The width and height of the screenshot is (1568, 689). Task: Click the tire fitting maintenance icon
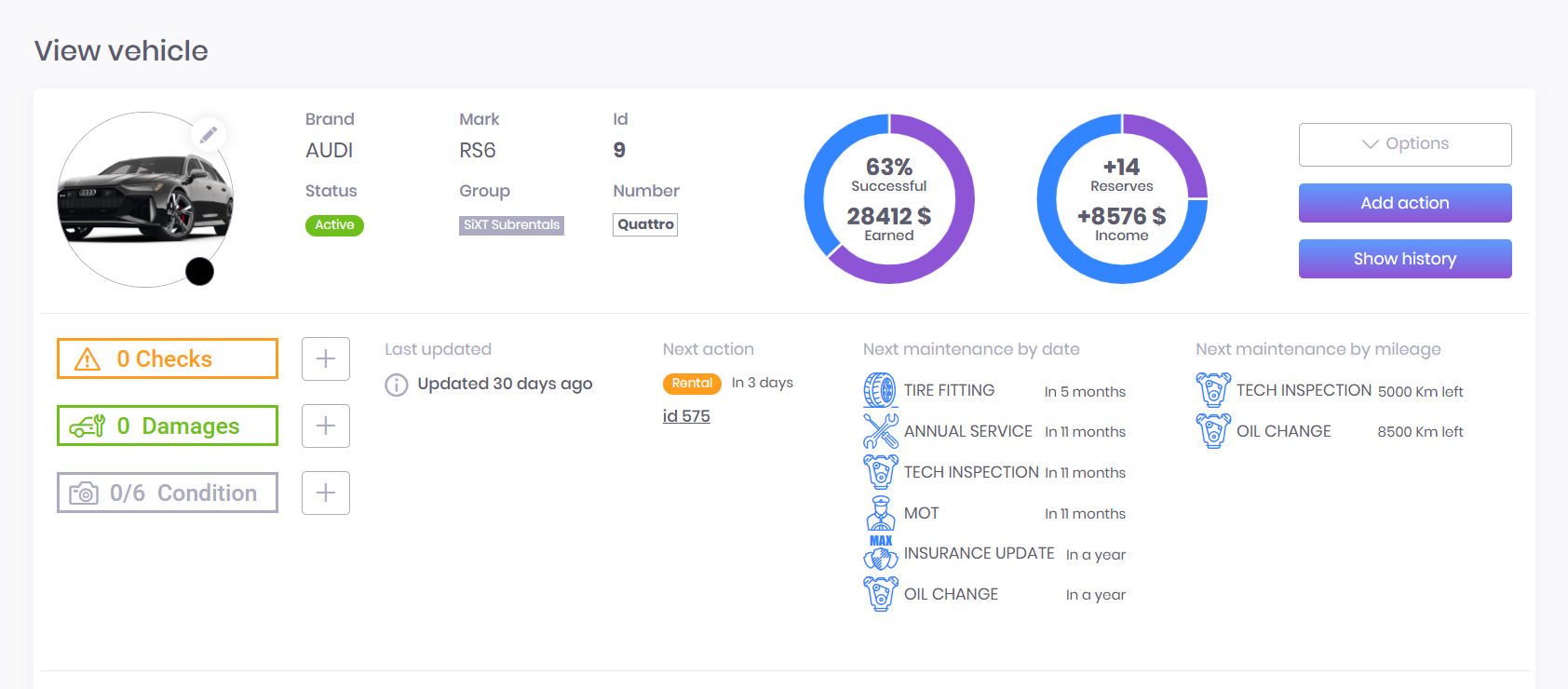tap(880, 390)
